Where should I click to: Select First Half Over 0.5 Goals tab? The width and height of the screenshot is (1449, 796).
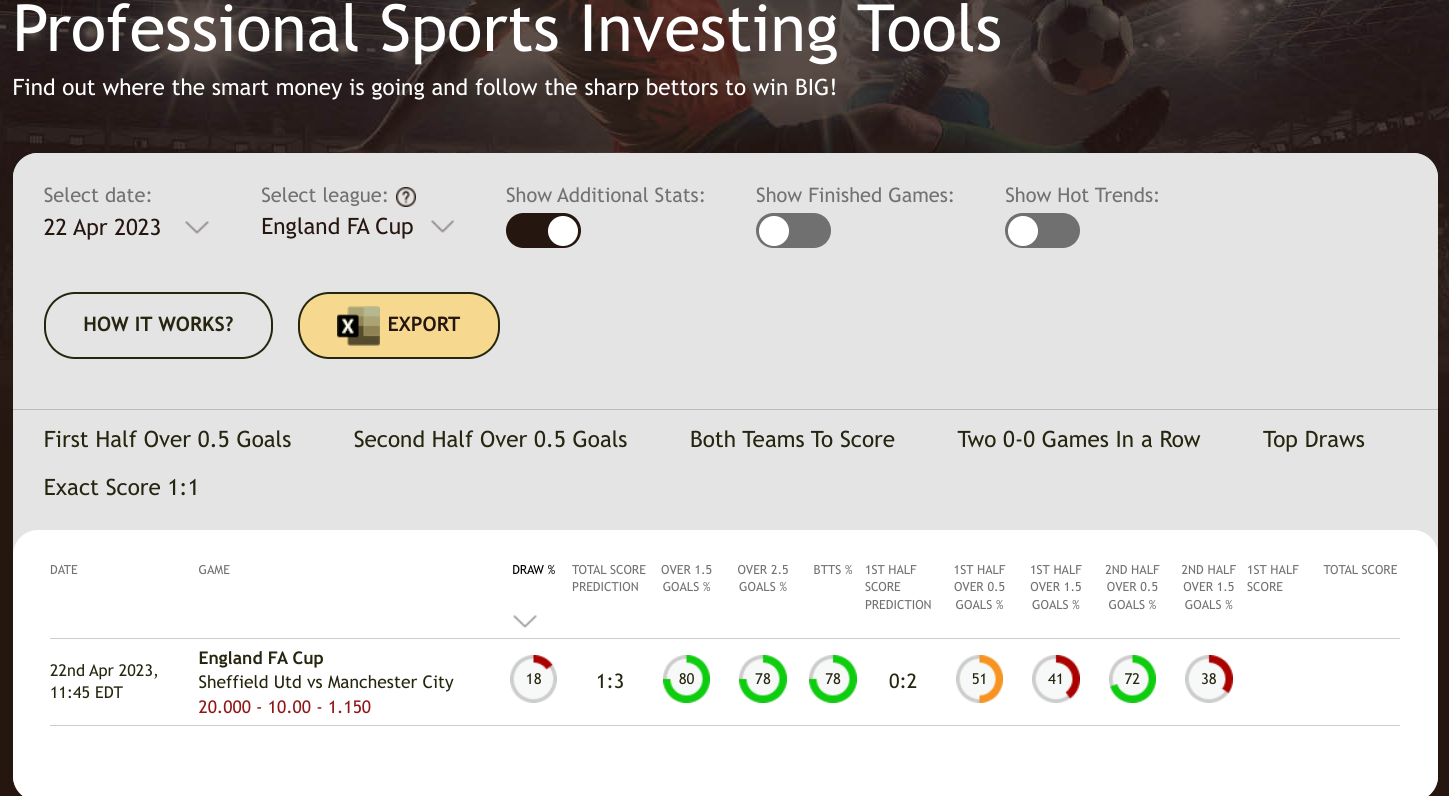[x=168, y=440]
